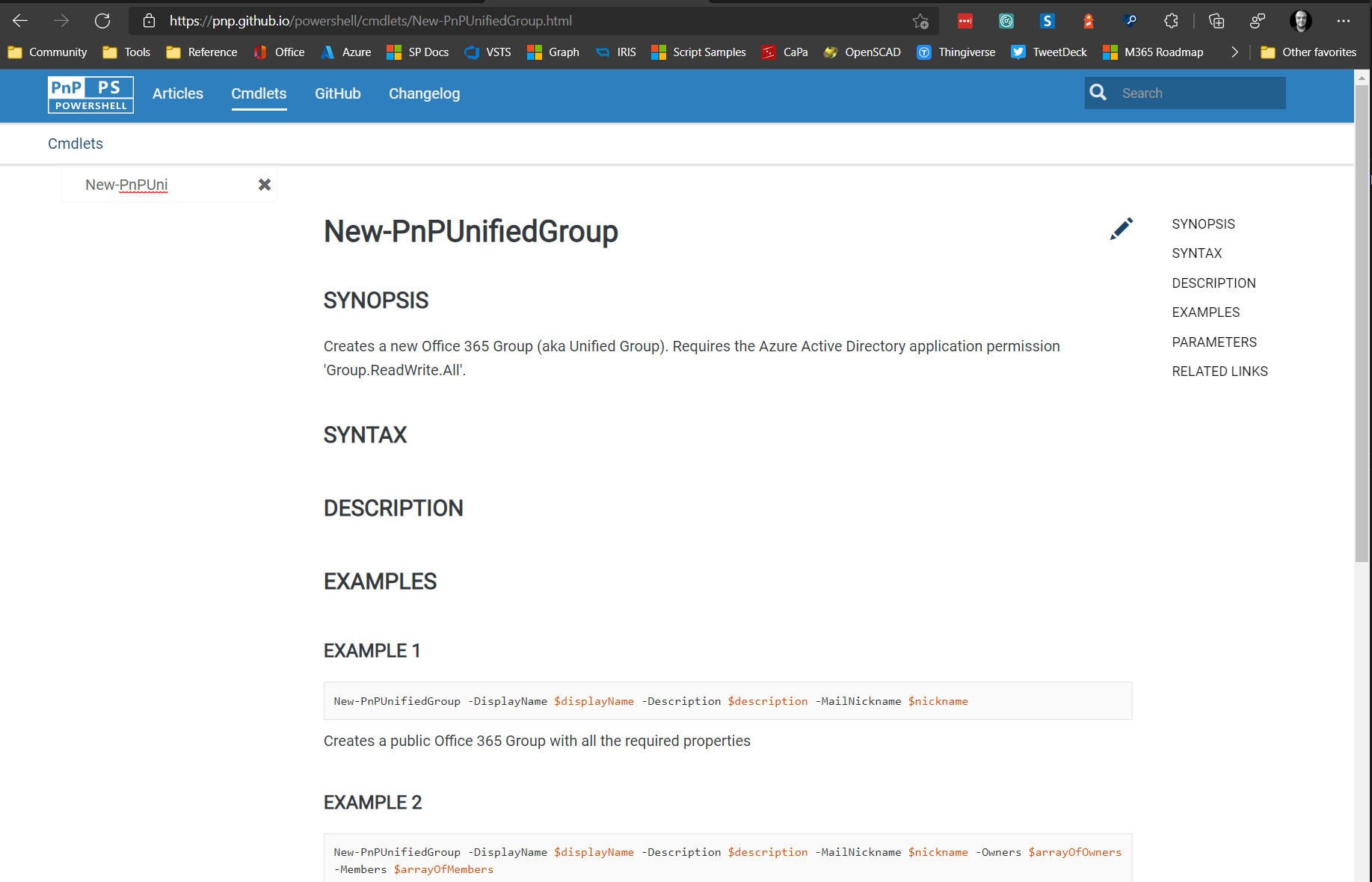Image resolution: width=1372 pixels, height=882 pixels.
Task: Click the edit page pencil icon
Action: pos(1121,229)
